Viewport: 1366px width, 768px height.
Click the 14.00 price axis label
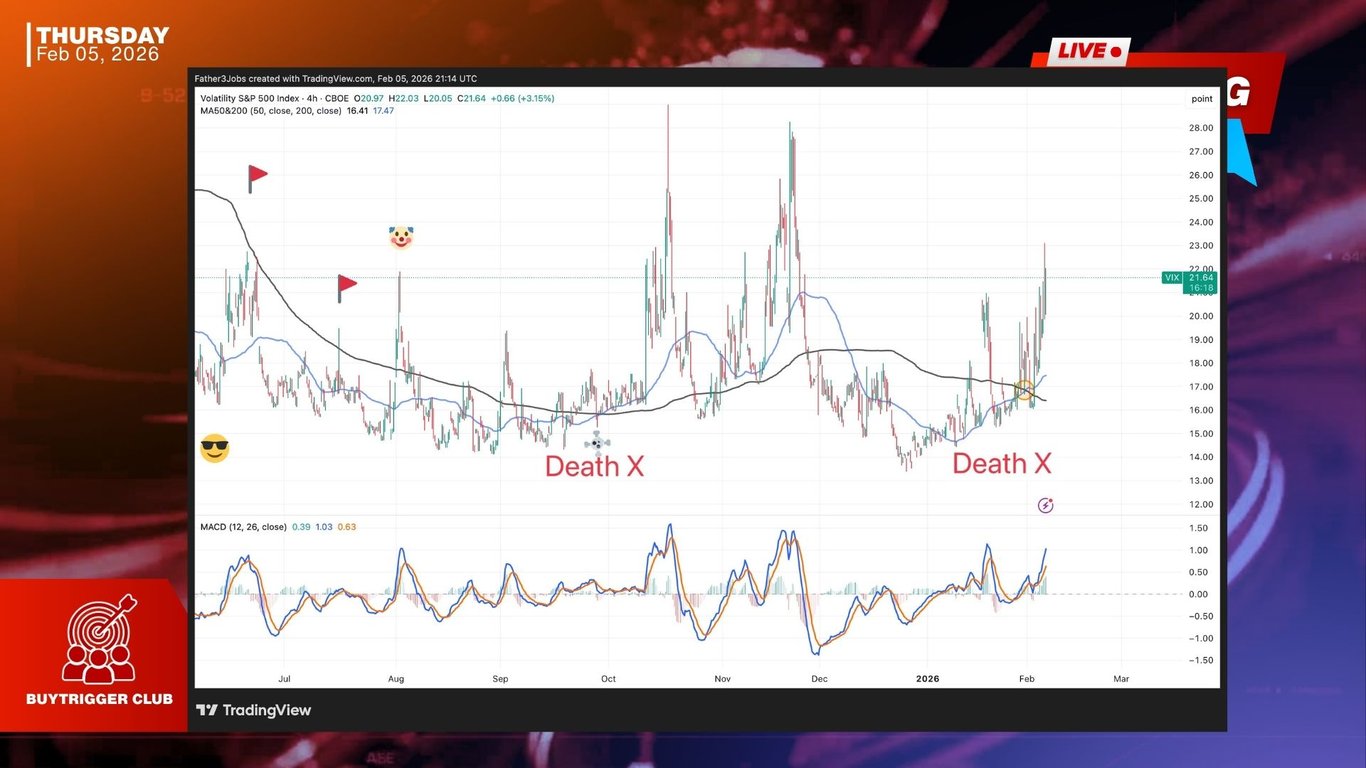[x=1201, y=457]
